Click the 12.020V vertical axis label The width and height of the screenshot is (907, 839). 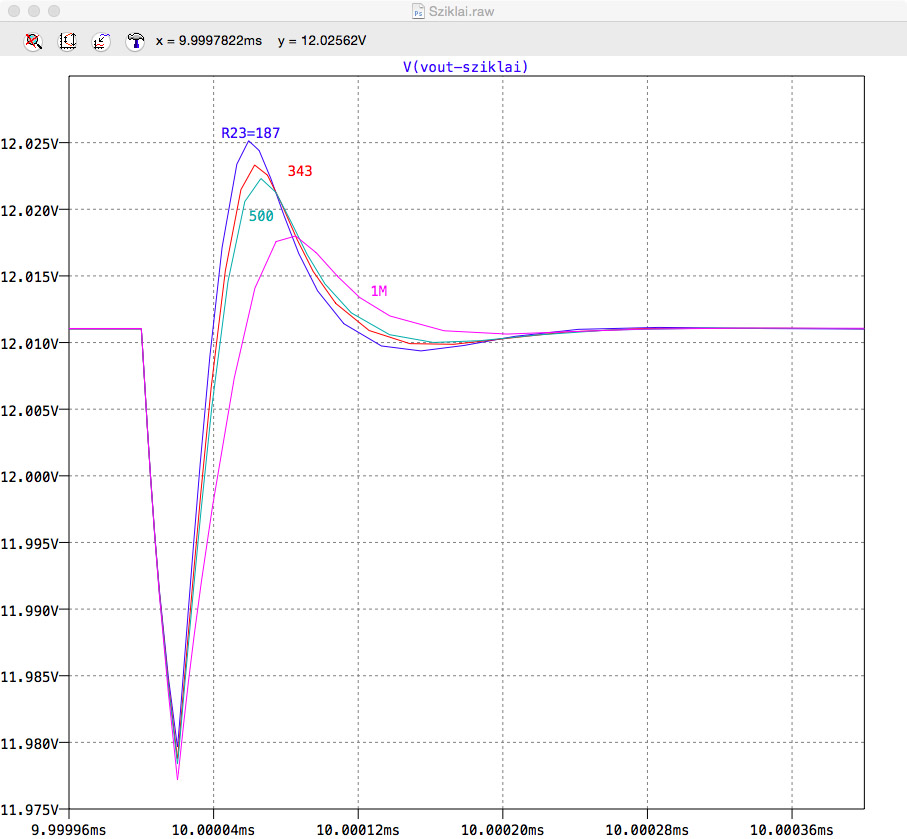coord(30,211)
